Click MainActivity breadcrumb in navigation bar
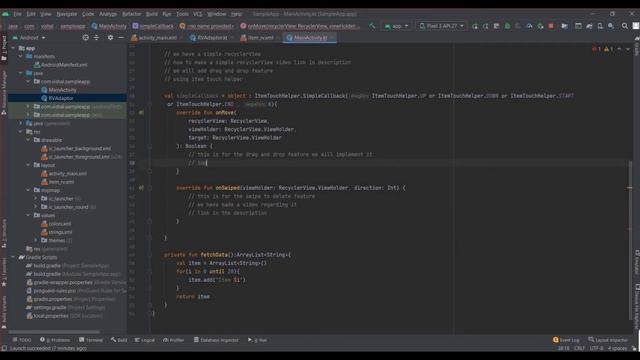640x360 pixels. (x=109, y=26)
